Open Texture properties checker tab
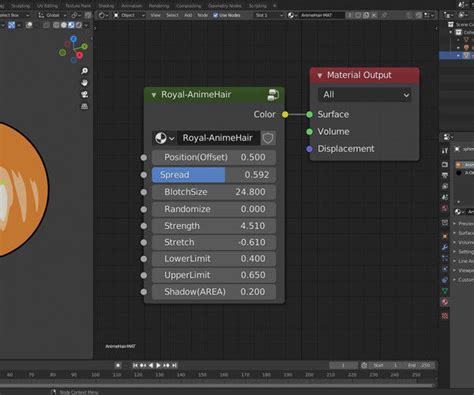Screen dimensions: 474x395 (x=445, y=315)
